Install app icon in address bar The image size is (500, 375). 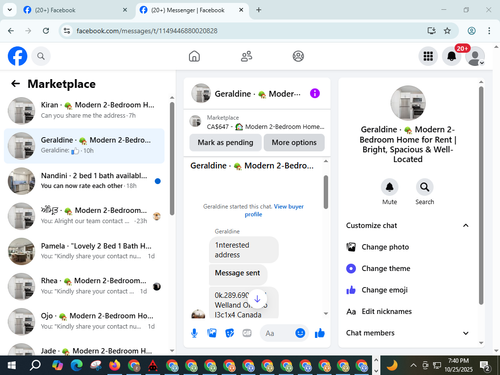431,31
